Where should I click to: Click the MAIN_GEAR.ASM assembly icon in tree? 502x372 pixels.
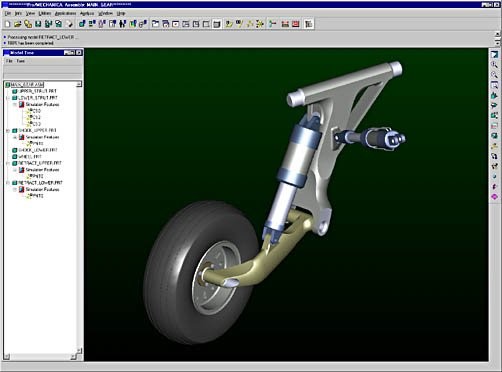8,85
